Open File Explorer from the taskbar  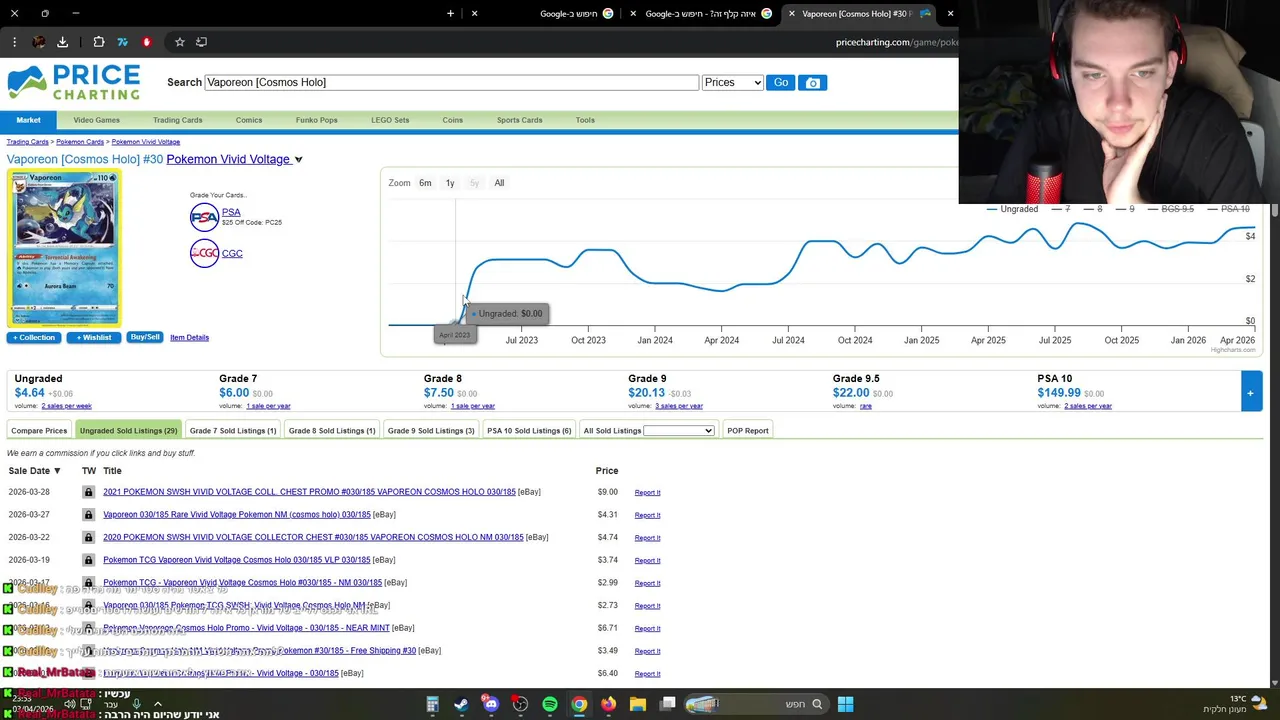pyautogui.click(x=638, y=704)
